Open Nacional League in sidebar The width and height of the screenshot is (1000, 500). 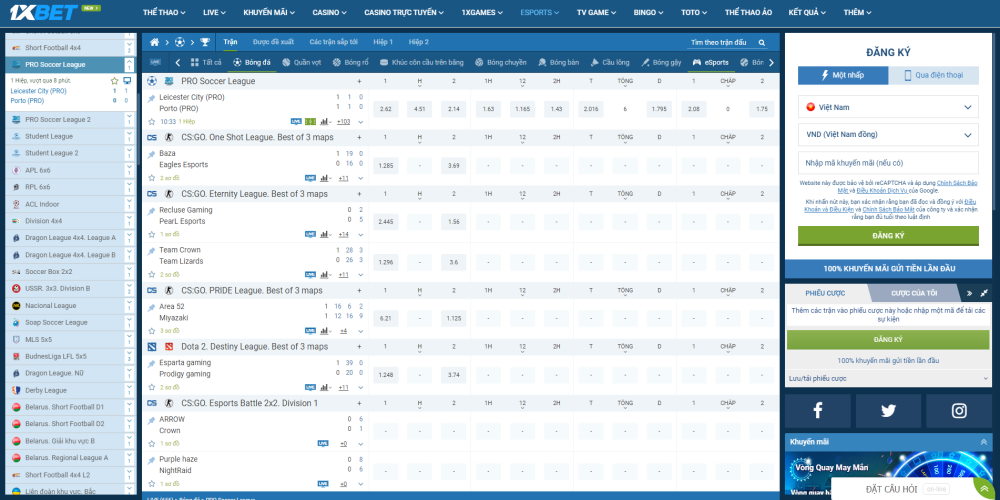(50, 305)
